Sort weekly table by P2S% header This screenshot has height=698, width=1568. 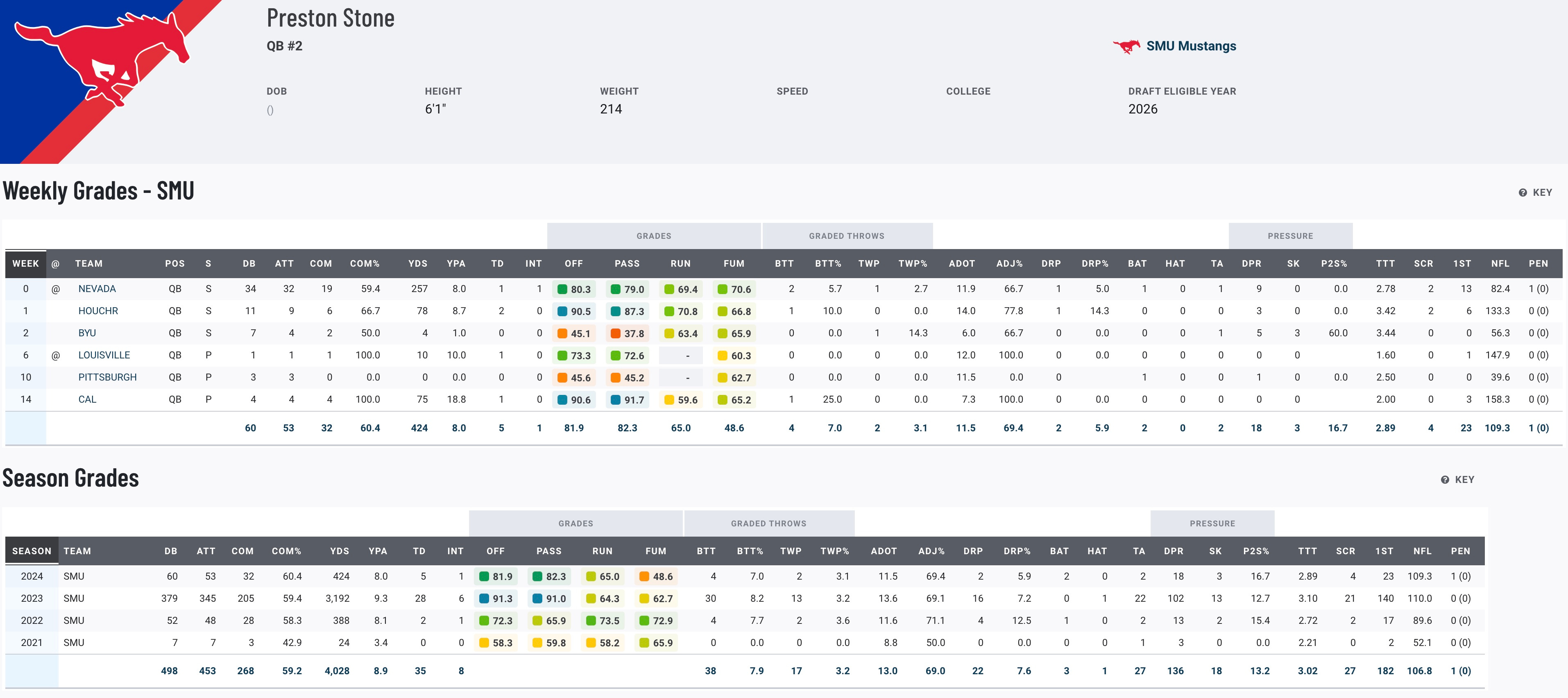point(1334,263)
